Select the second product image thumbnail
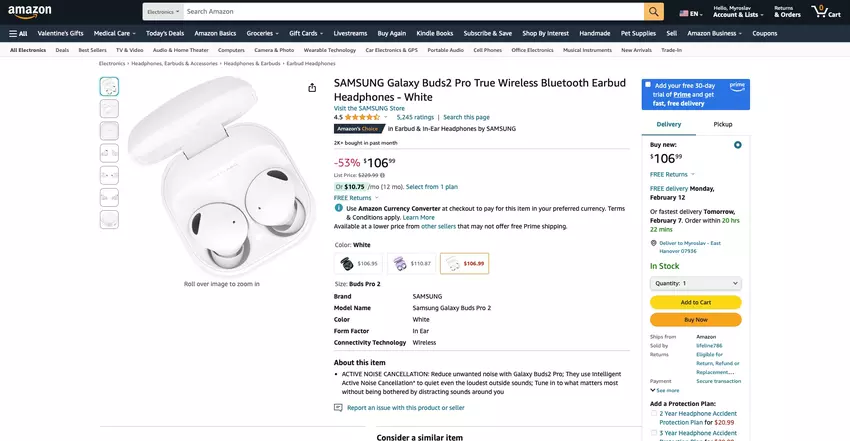 [109, 109]
